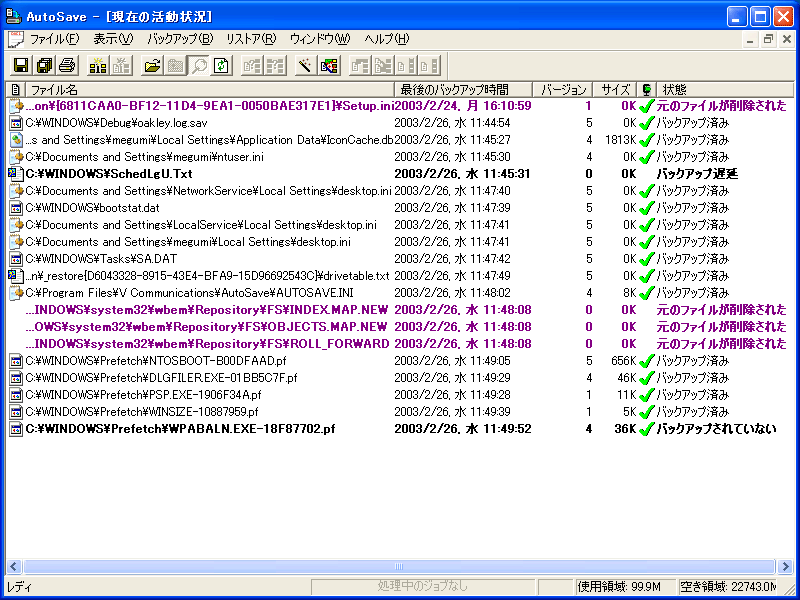Select the ROLL_FORWARD file name
The height and width of the screenshot is (600, 800).
click(207, 344)
